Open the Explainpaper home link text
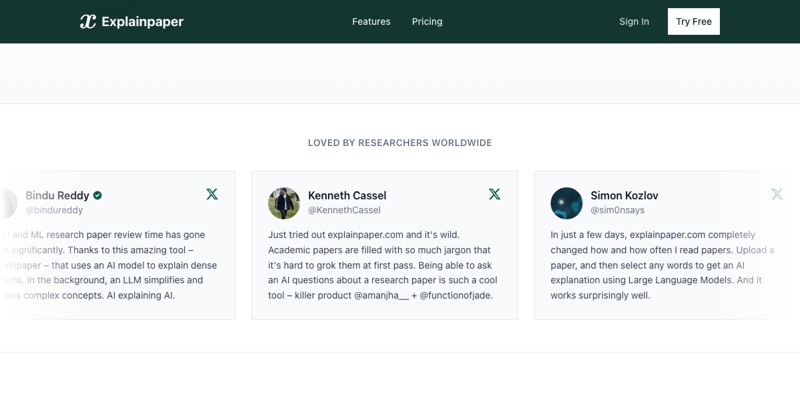The height and width of the screenshot is (420, 800). (x=142, y=21)
